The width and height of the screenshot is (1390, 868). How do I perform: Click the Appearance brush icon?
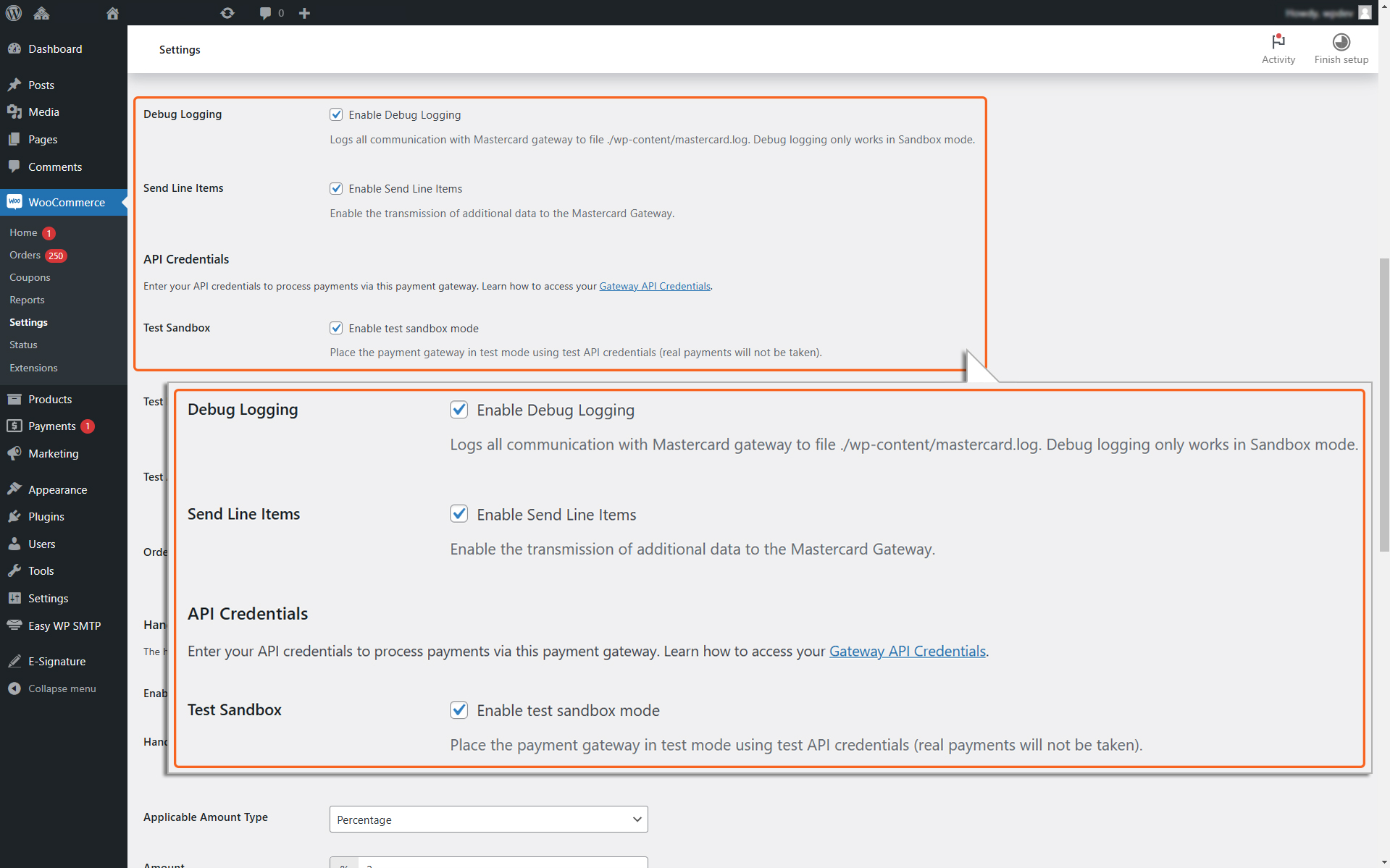pyautogui.click(x=14, y=489)
